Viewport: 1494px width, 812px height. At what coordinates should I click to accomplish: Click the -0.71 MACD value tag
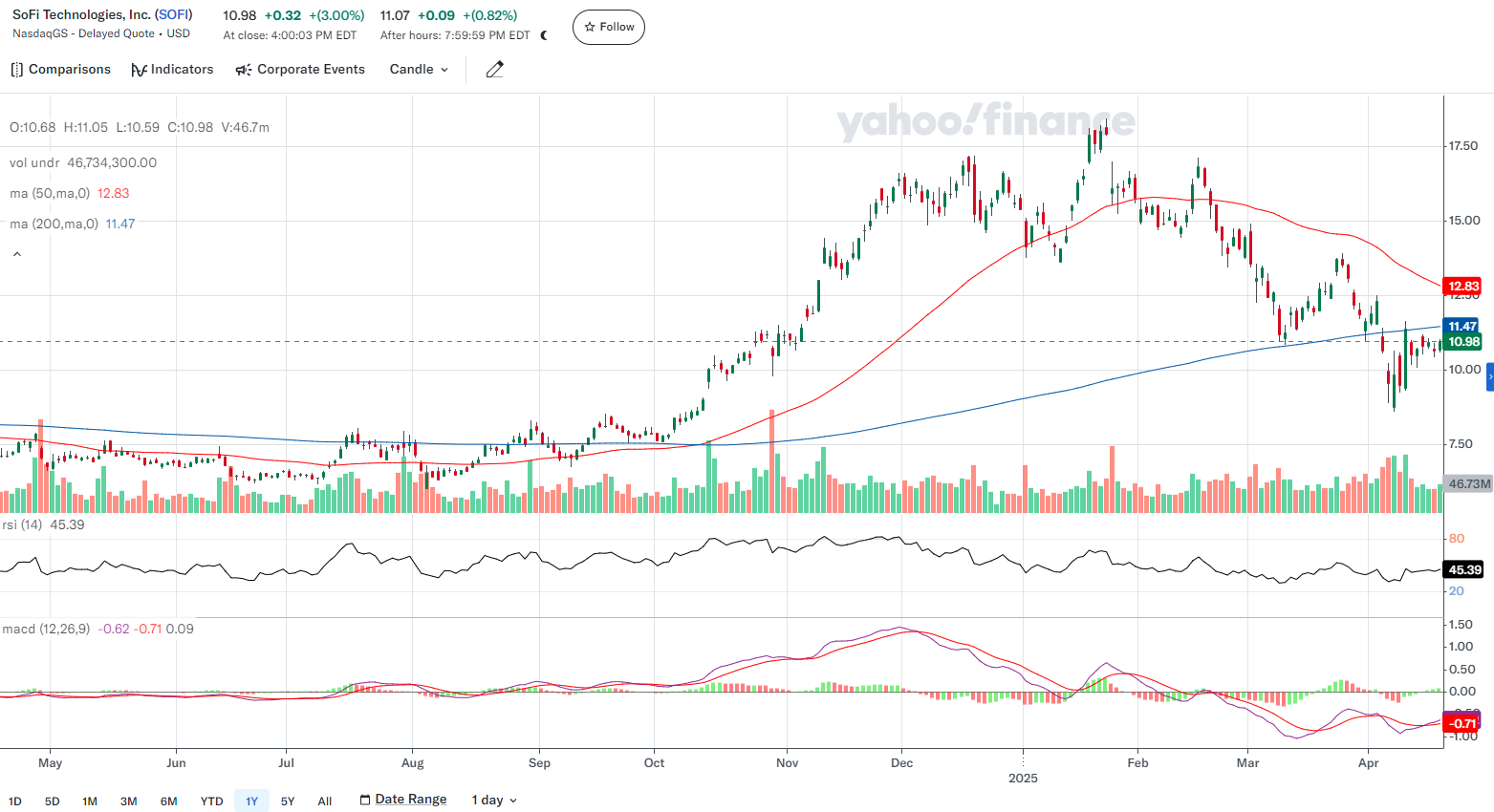tap(1462, 723)
